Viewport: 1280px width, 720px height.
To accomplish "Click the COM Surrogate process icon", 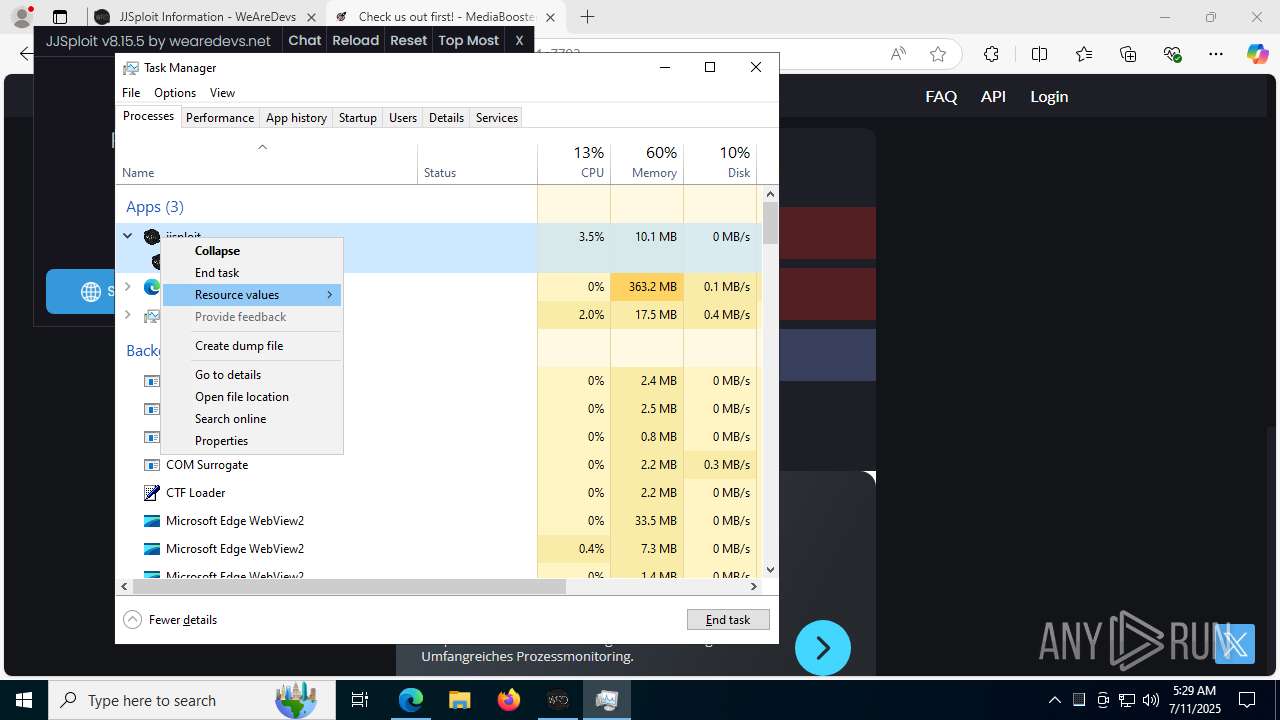I will click(152, 465).
